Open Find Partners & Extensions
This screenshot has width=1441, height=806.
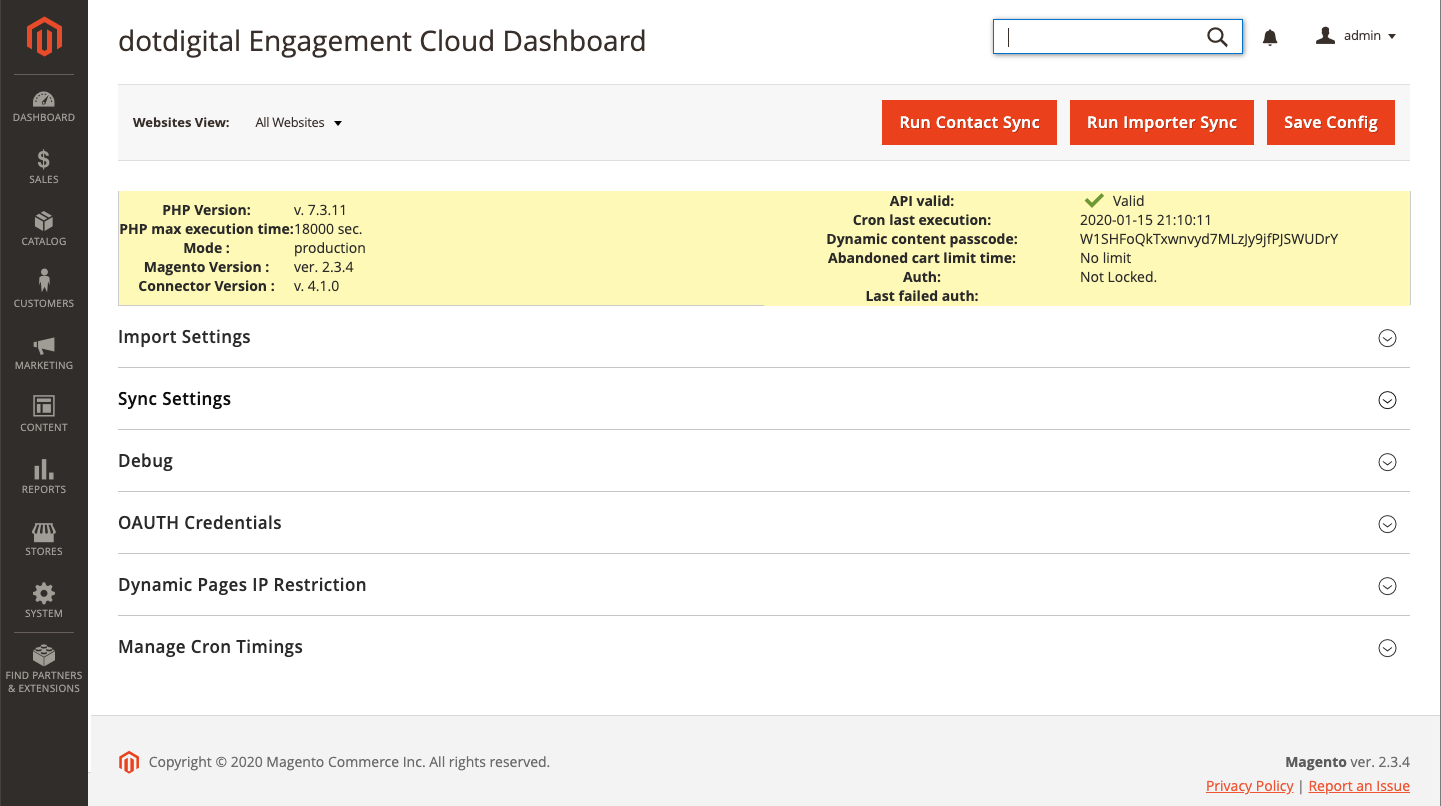pyautogui.click(x=44, y=669)
